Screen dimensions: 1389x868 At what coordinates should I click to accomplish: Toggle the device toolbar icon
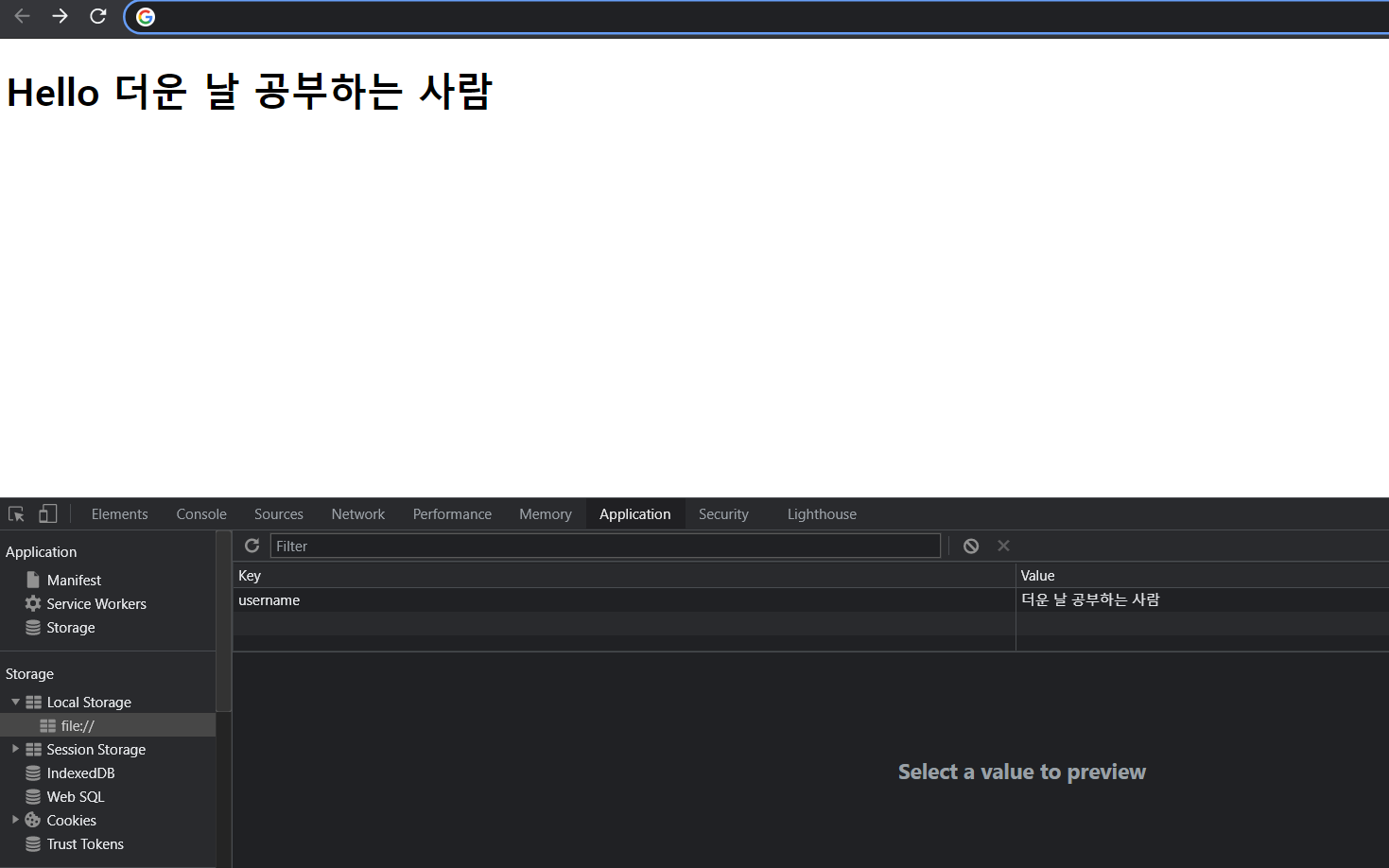(47, 513)
